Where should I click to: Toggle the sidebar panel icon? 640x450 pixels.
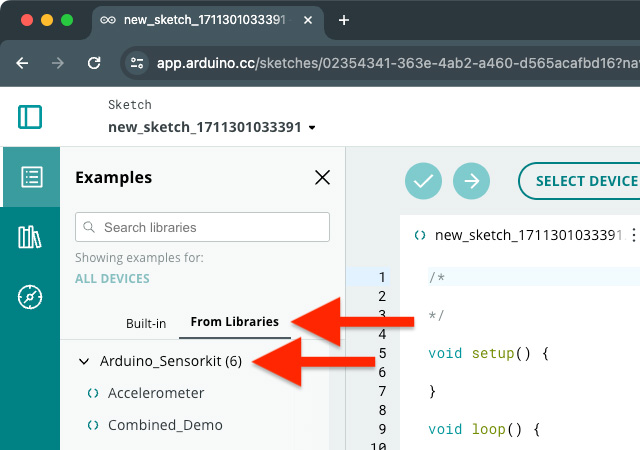(30, 116)
